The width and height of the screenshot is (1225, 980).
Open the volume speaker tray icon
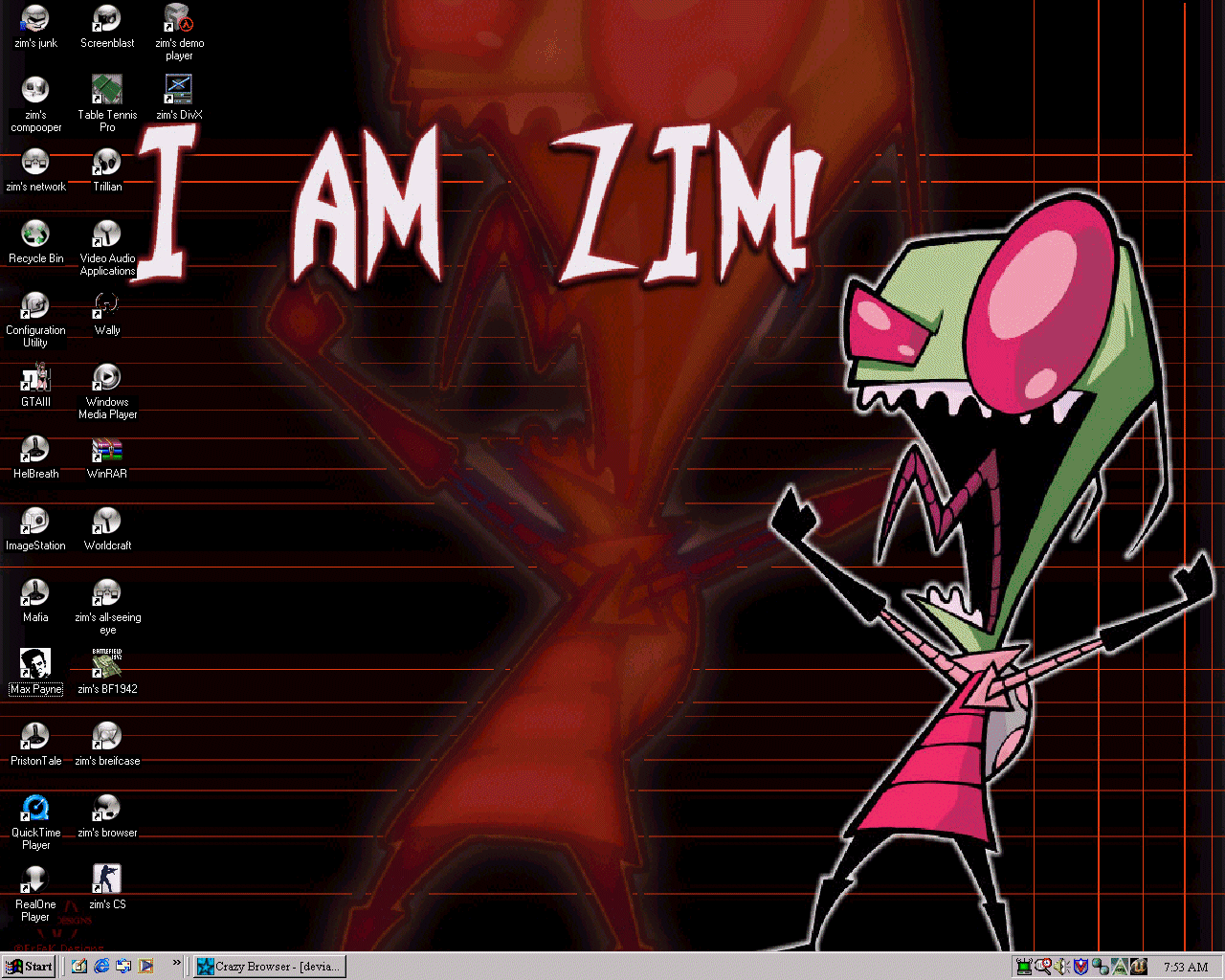click(x=1062, y=967)
